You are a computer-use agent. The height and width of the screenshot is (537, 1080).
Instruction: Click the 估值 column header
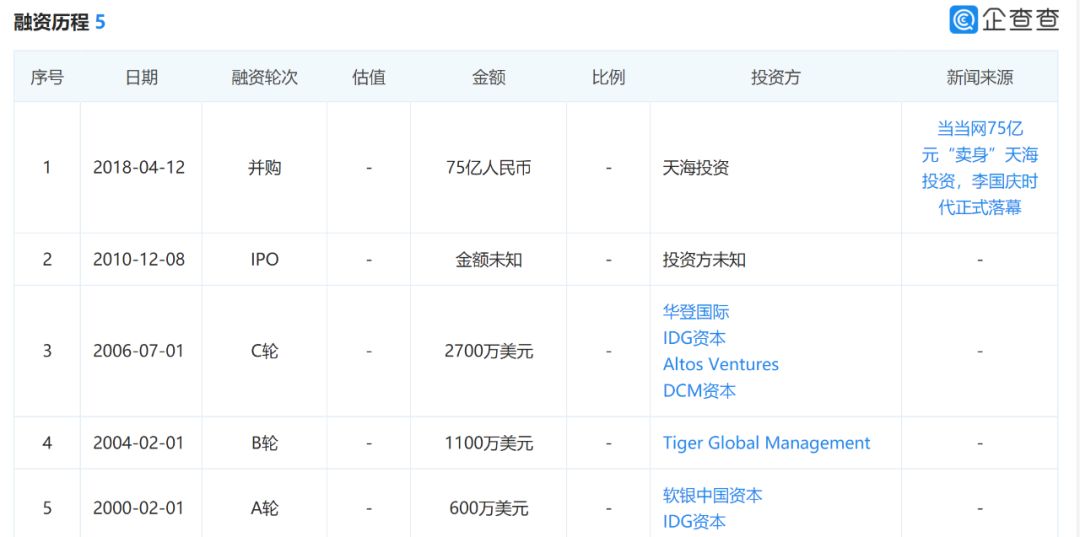click(x=368, y=77)
